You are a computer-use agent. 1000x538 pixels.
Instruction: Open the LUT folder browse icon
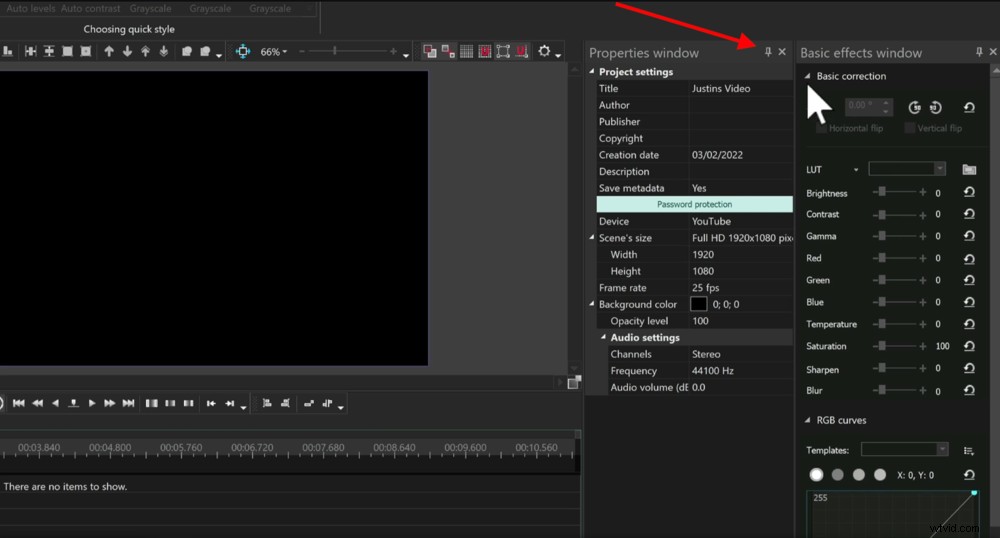click(969, 169)
